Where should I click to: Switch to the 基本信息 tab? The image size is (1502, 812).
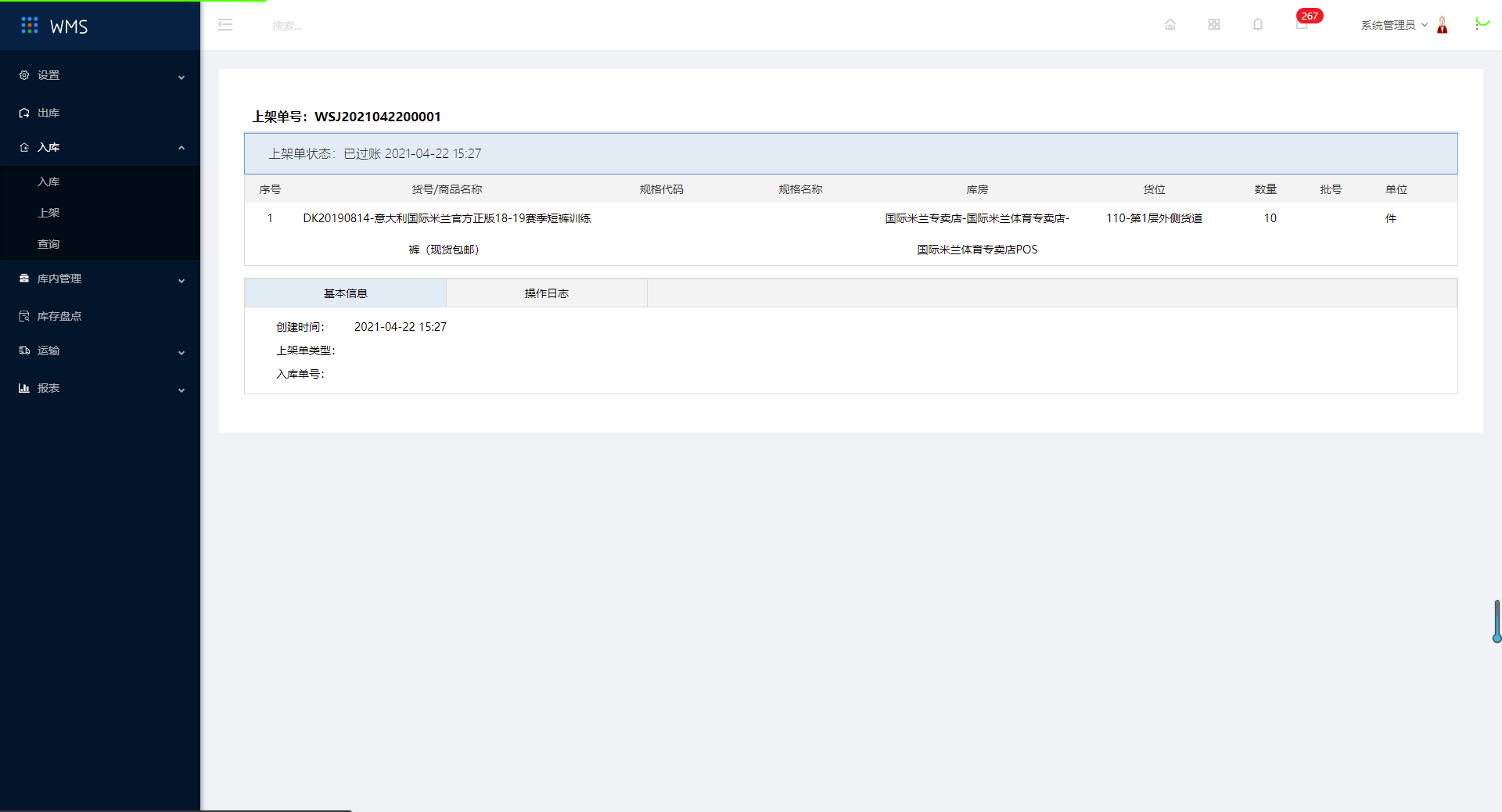tap(346, 293)
